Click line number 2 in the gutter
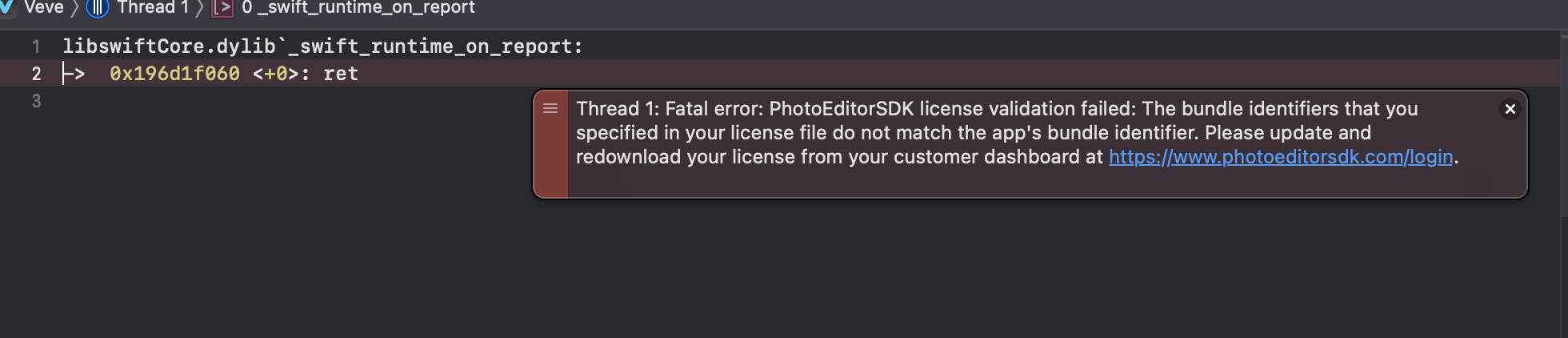The image size is (1568, 338). [36, 74]
